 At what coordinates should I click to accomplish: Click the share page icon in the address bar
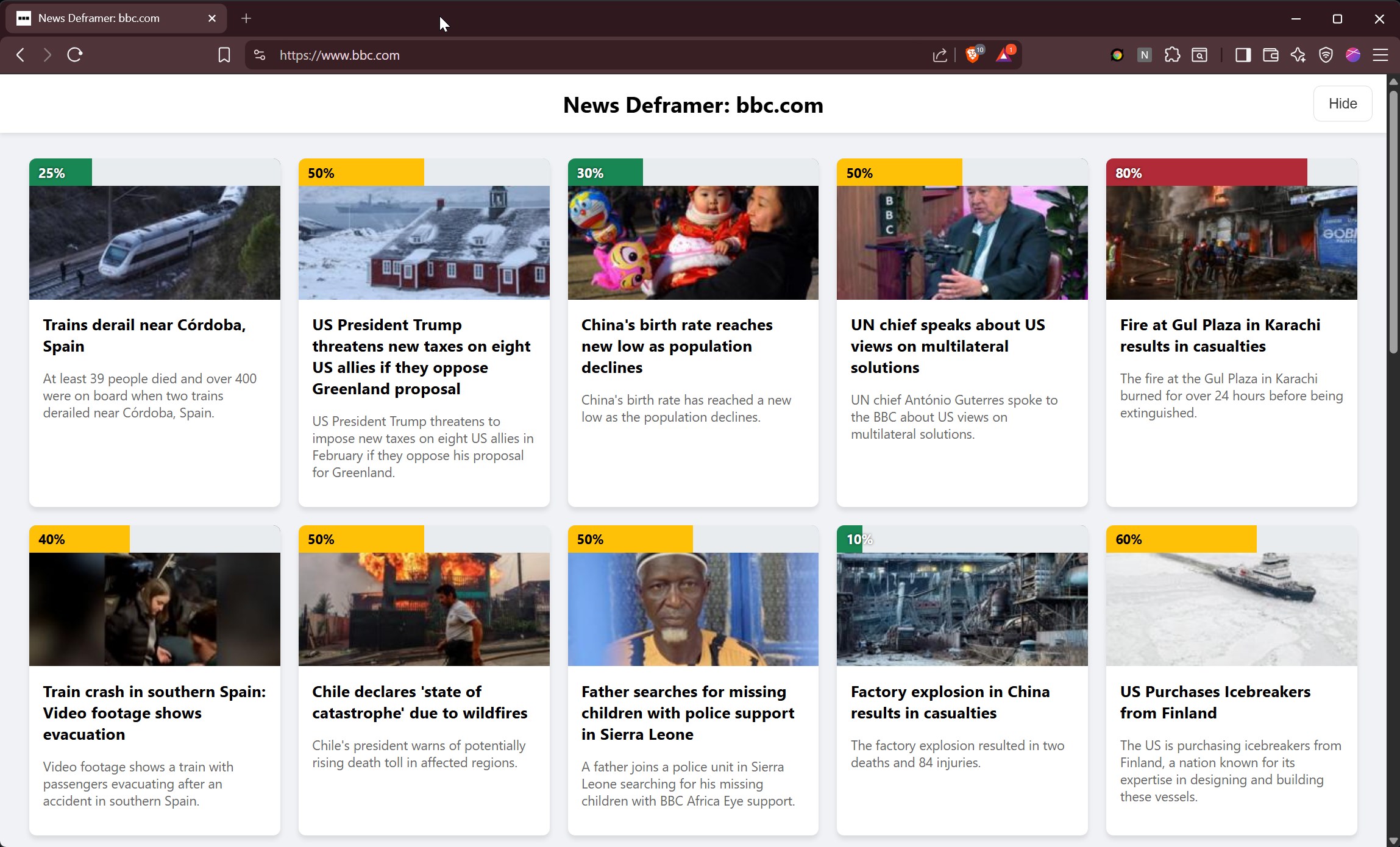pyautogui.click(x=939, y=55)
